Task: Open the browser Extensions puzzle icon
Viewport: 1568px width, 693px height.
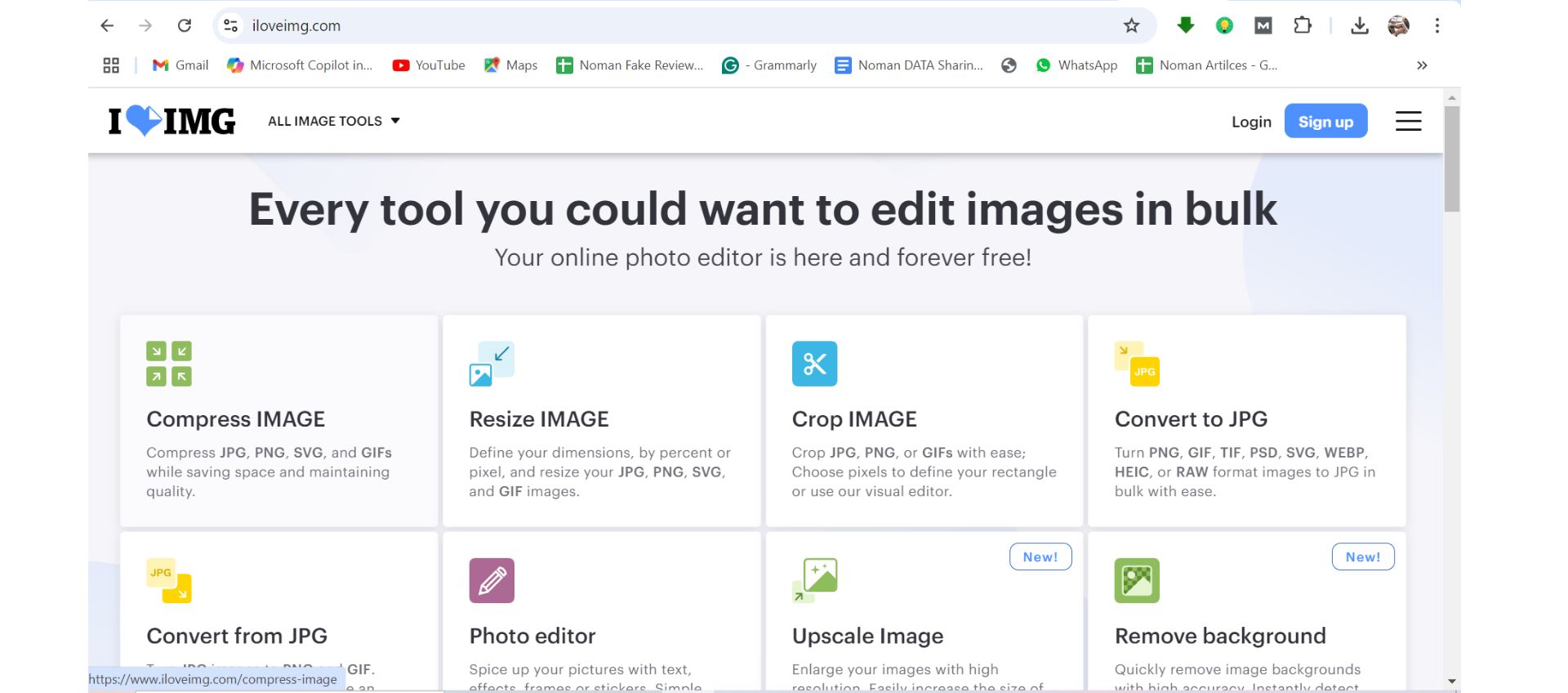Action: 1303,25
